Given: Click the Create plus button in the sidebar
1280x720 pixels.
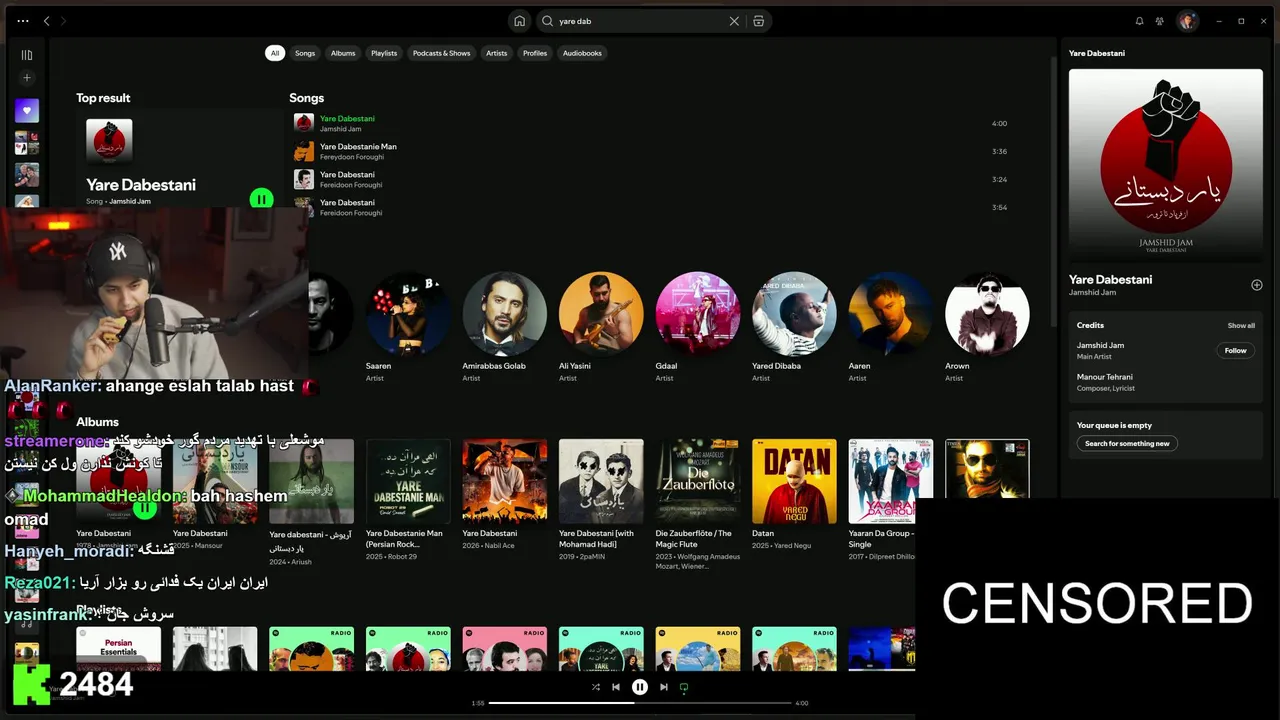Looking at the screenshot, I should pyautogui.click(x=27, y=78).
